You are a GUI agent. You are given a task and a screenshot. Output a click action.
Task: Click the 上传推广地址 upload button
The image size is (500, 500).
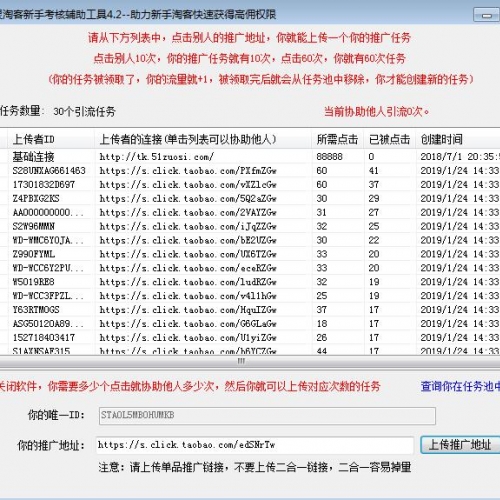point(460,445)
